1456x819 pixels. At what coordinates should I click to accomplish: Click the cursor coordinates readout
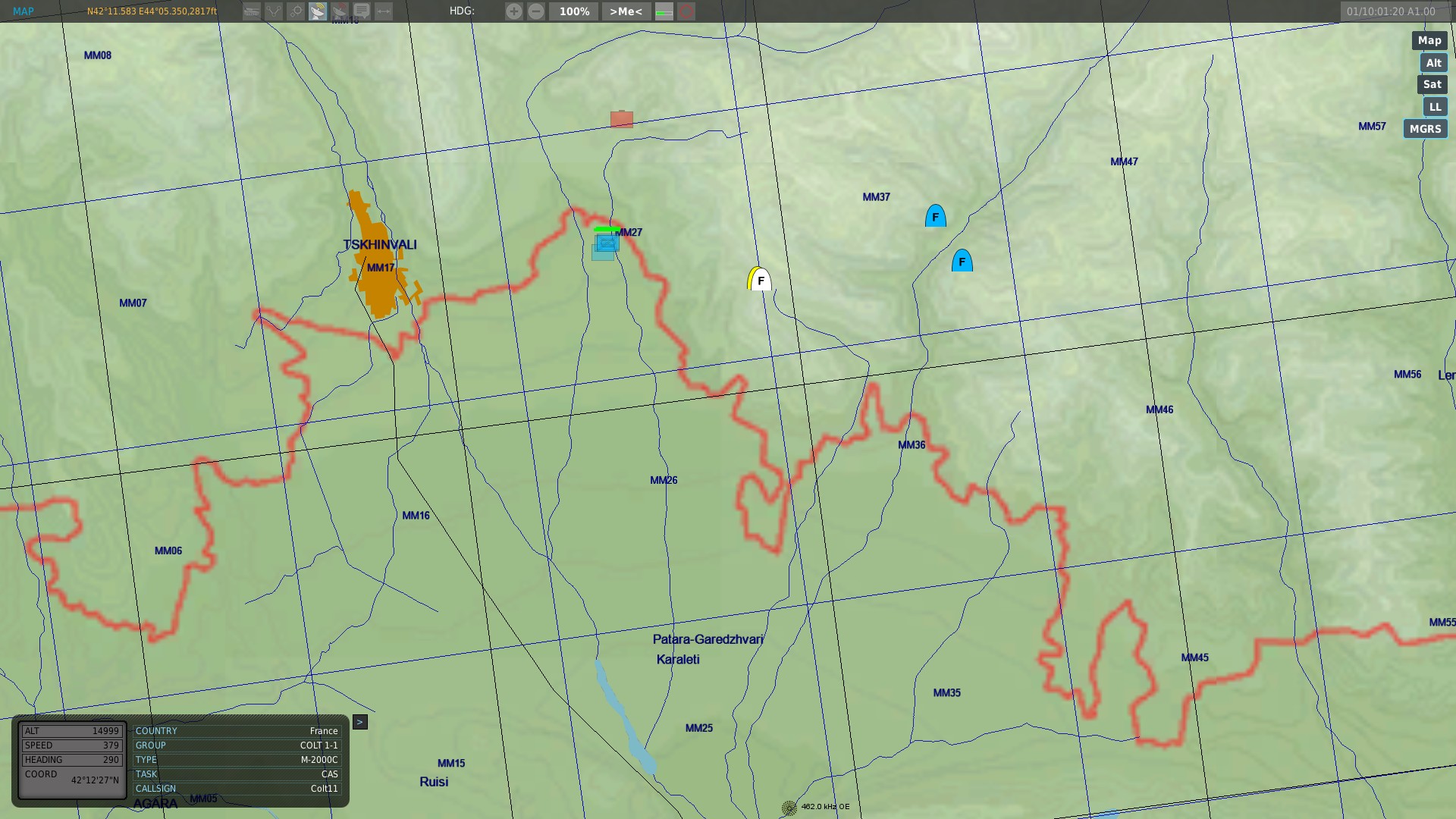point(152,11)
